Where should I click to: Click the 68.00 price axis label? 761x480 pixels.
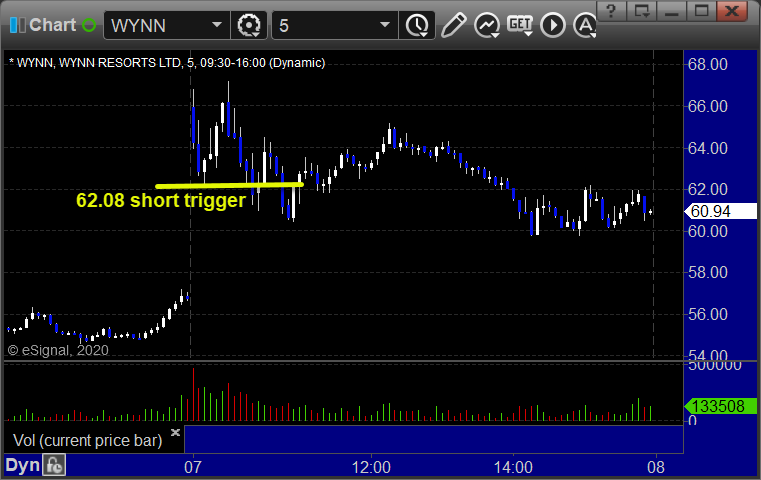708,64
